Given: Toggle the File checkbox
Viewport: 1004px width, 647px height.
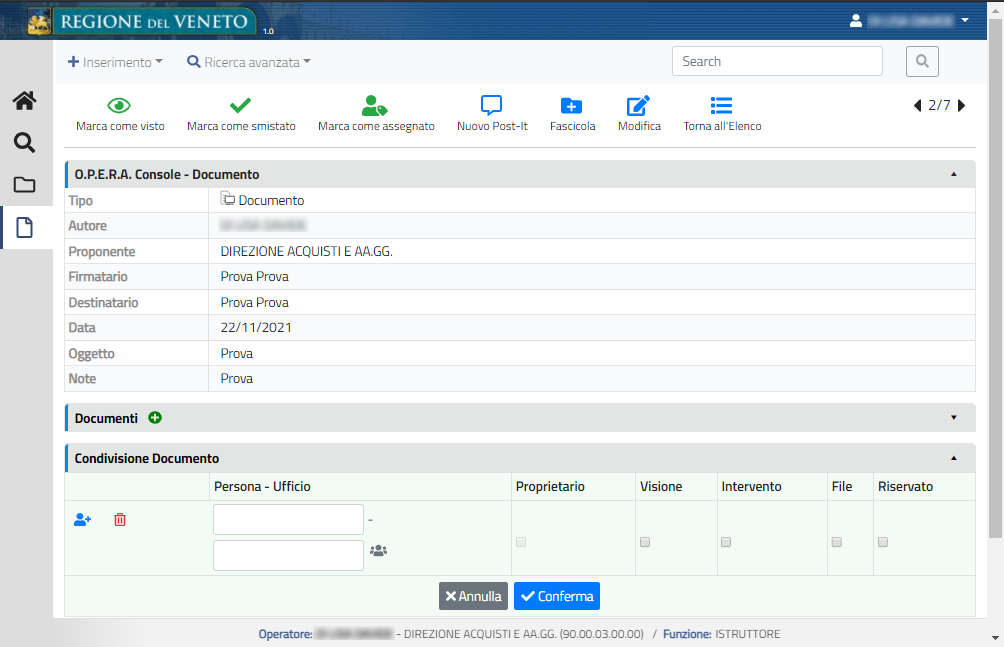Looking at the screenshot, I should point(836,542).
